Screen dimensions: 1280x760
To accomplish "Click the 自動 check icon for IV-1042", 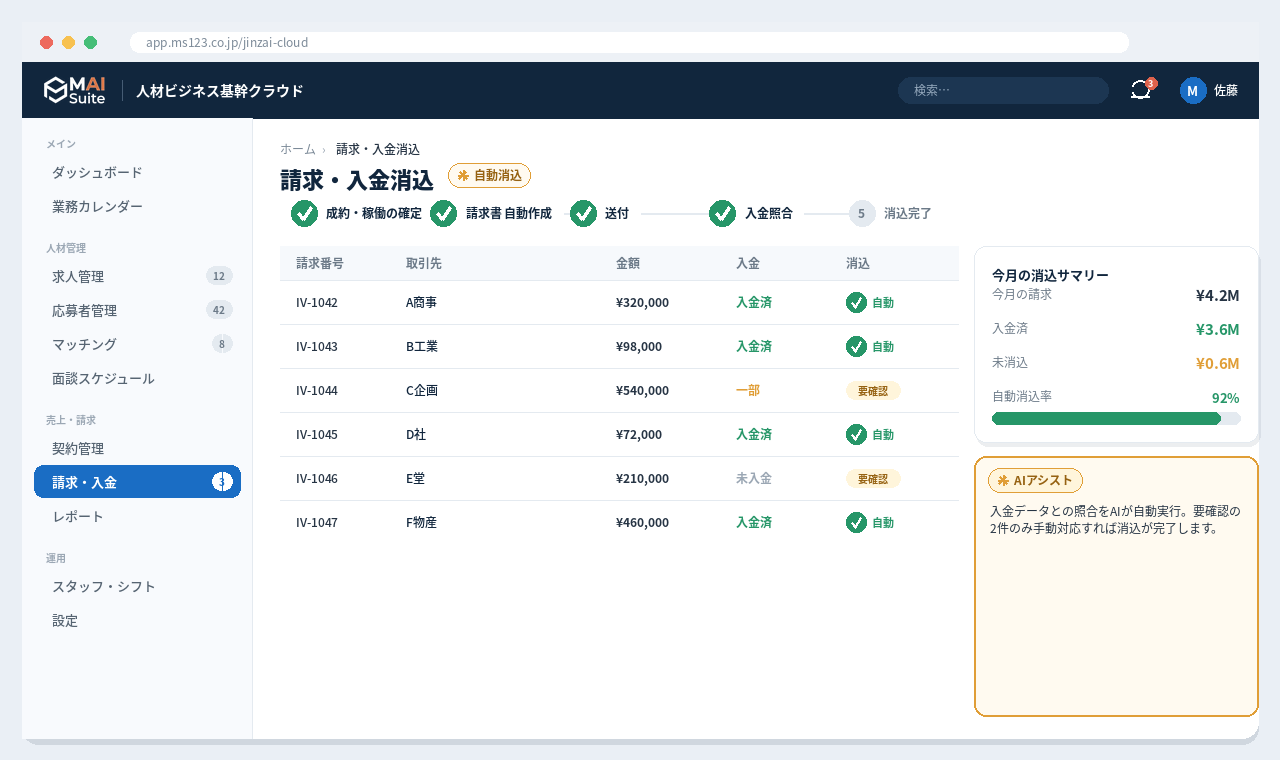I will click(x=856, y=302).
